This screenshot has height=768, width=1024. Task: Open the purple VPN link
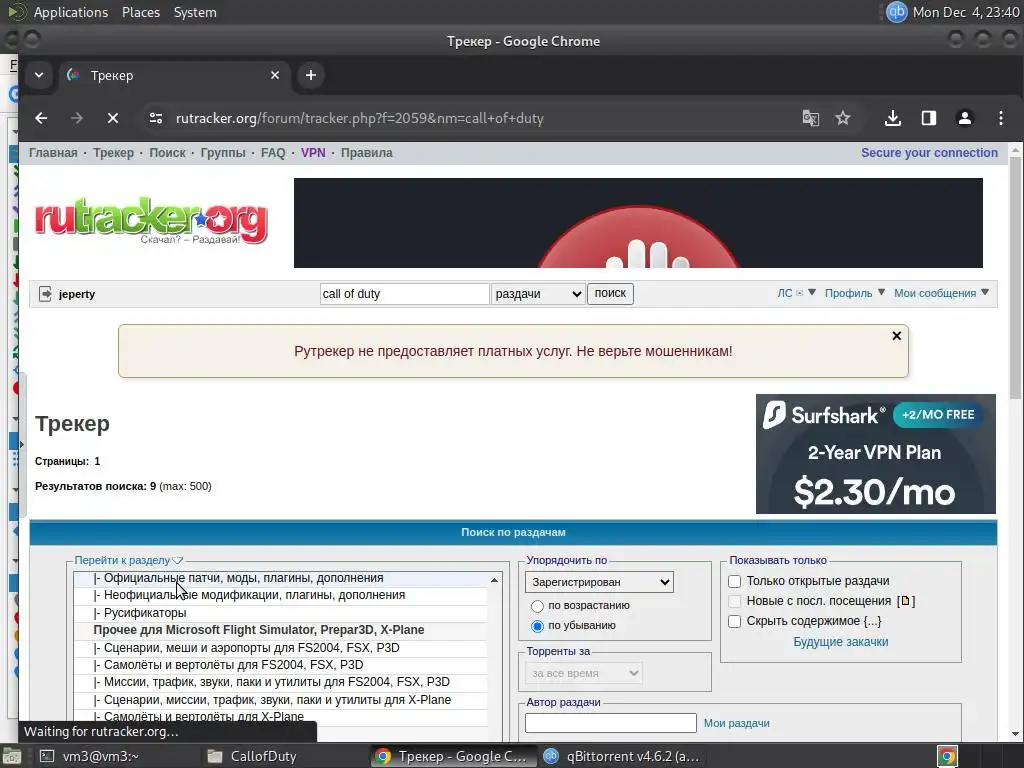click(x=313, y=153)
